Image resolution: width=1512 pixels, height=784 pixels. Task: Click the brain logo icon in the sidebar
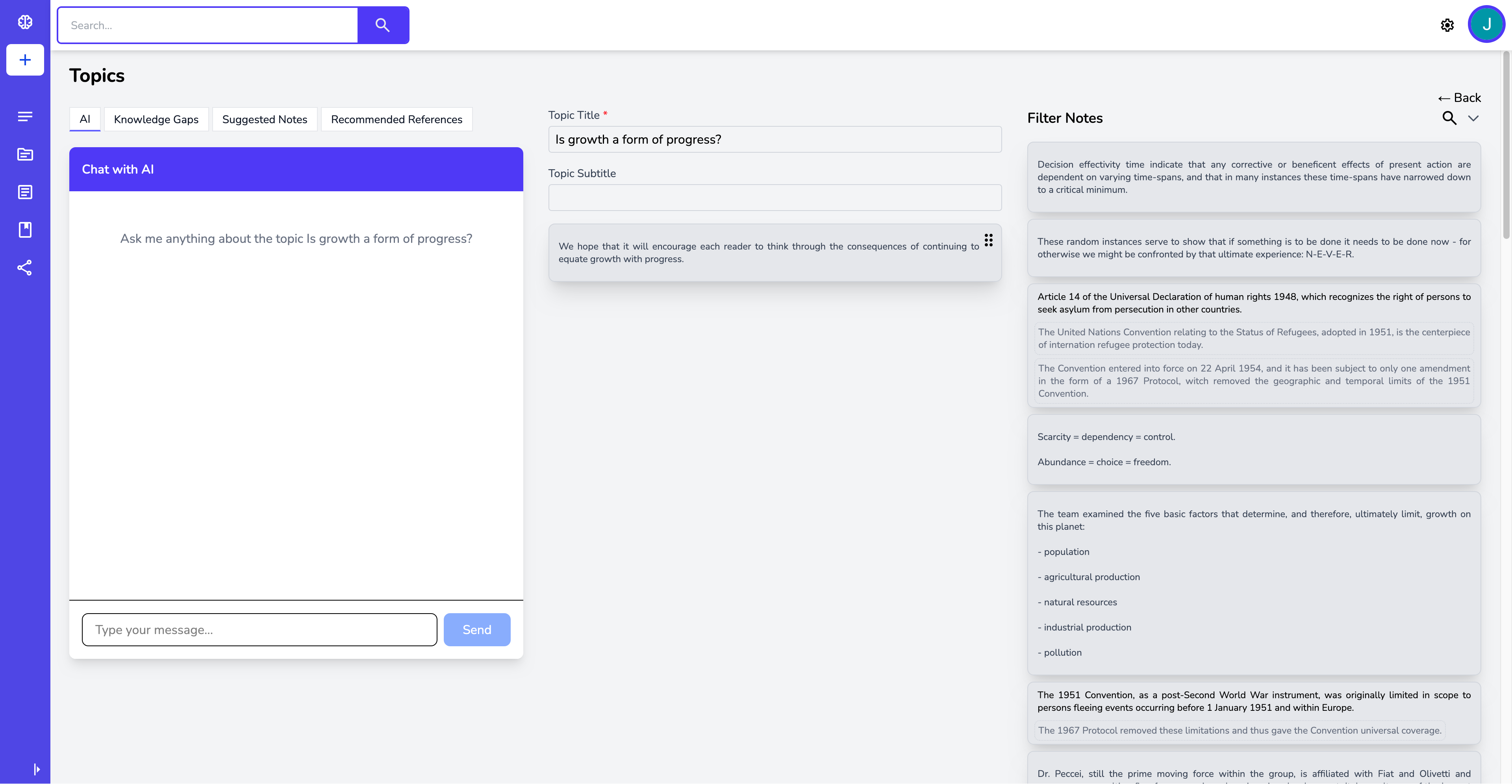25,22
